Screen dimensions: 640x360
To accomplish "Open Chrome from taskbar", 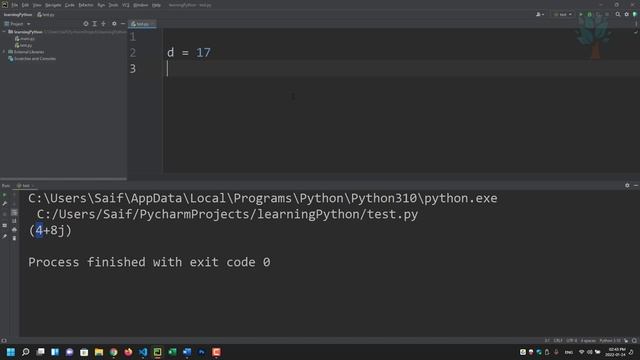I will pos(113,352).
